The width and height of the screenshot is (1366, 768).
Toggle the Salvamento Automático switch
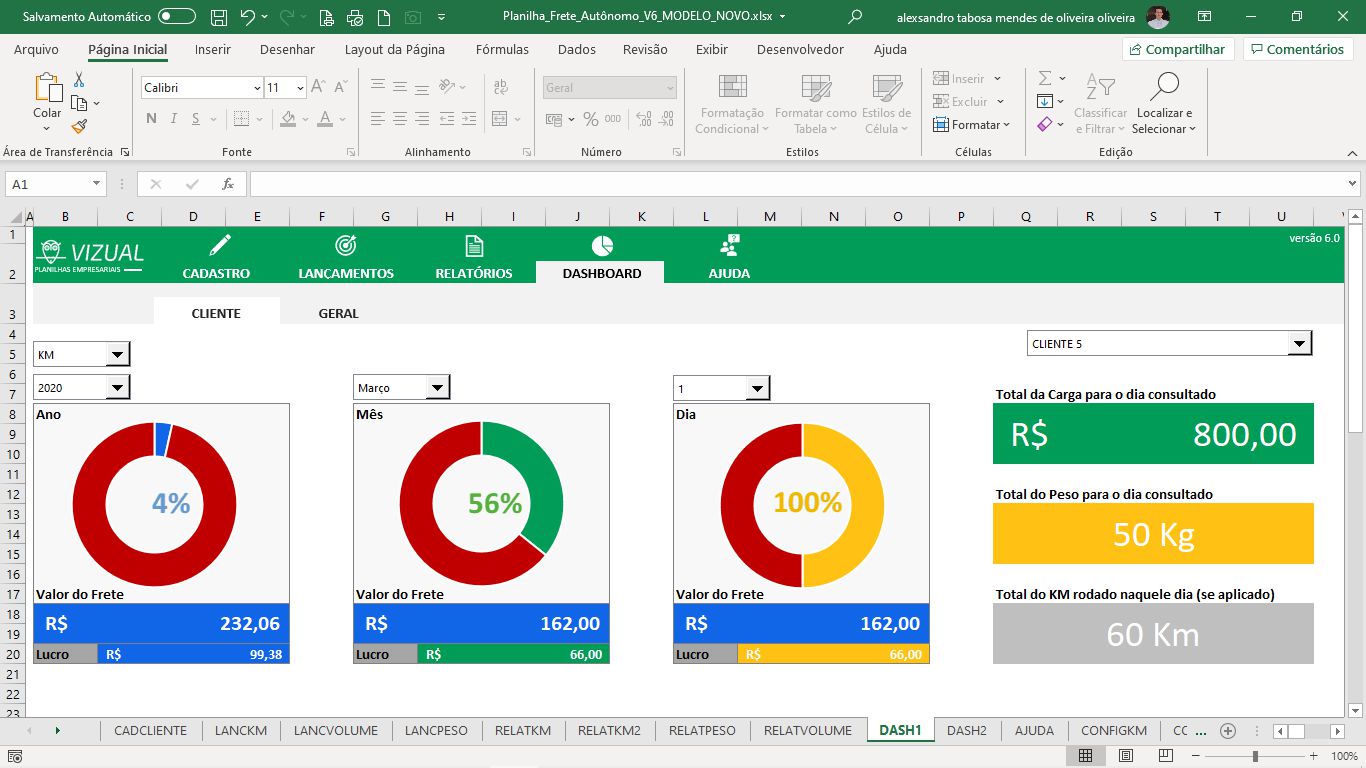click(177, 17)
